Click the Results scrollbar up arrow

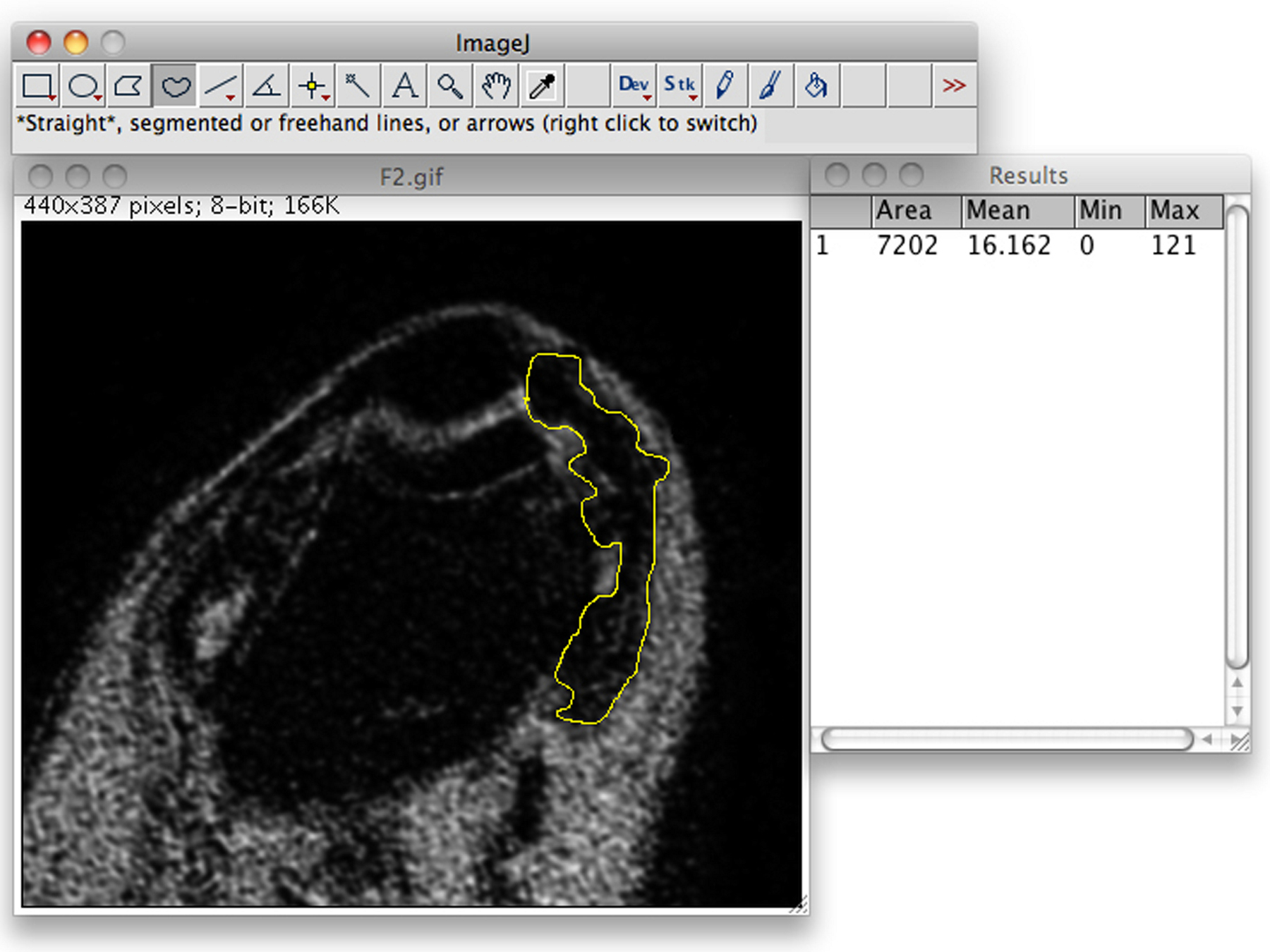coord(1237,683)
